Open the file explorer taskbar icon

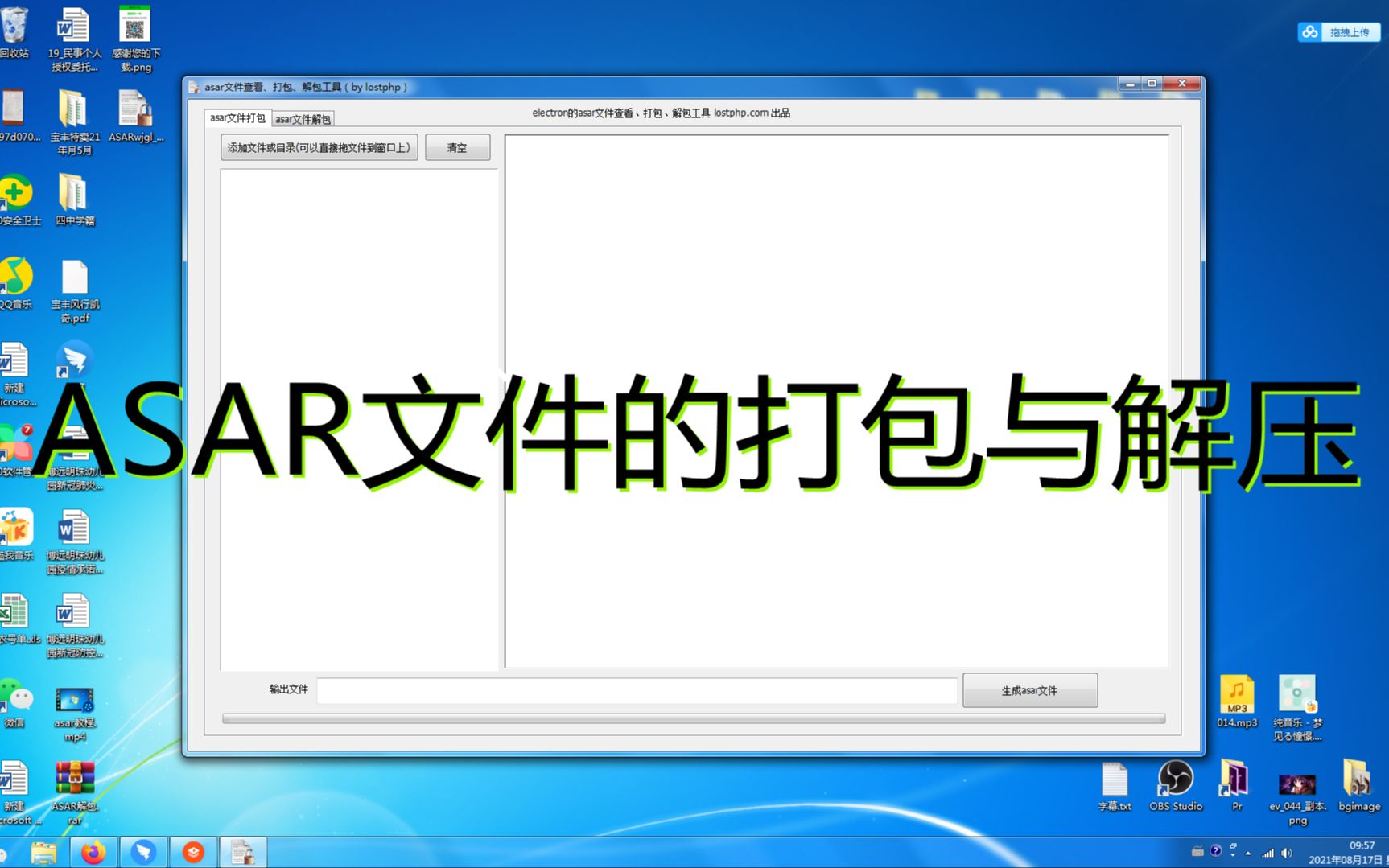pyautogui.click(x=43, y=852)
